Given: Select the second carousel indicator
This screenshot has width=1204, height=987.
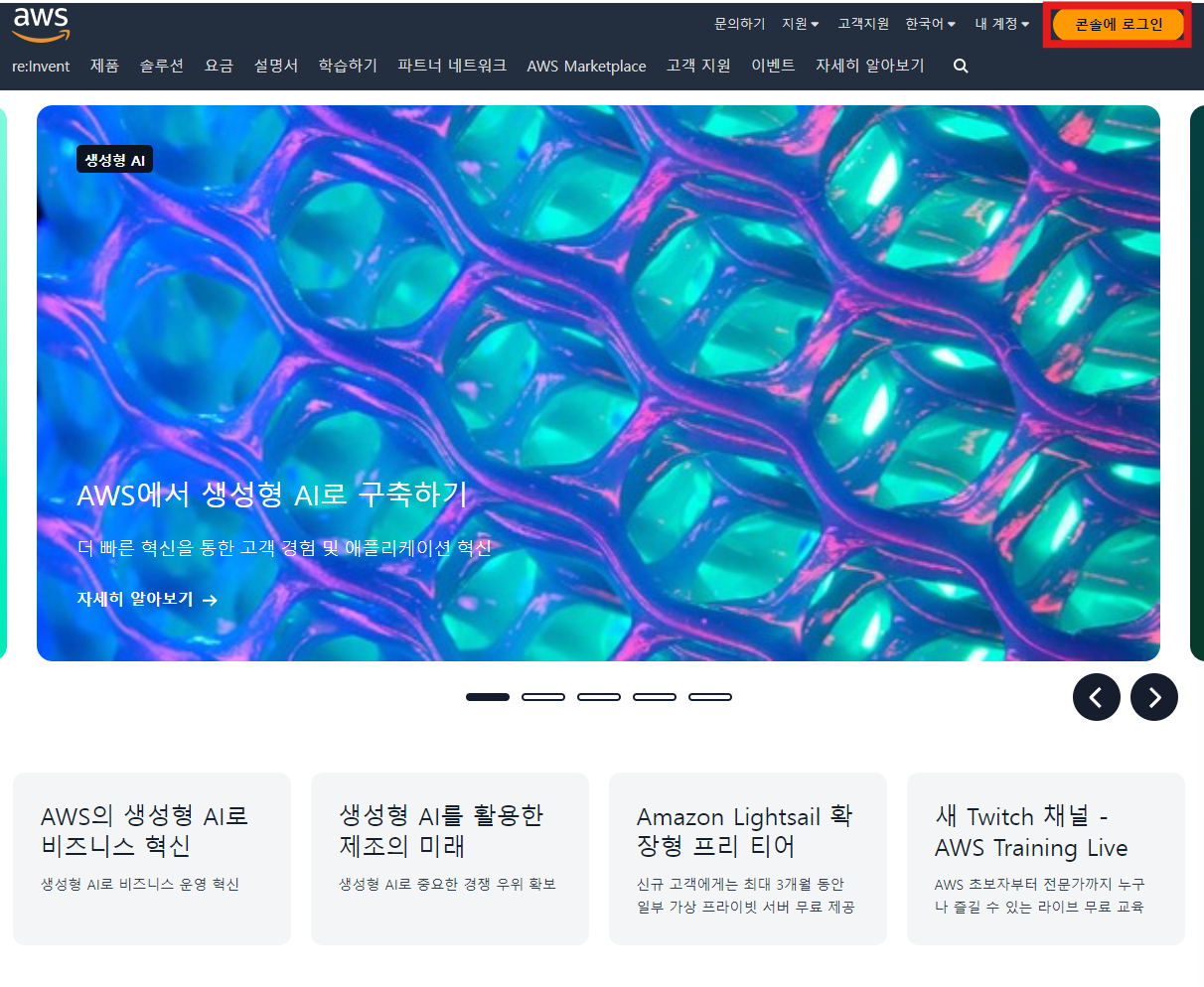Looking at the screenshot, I should tap(543, 697).
